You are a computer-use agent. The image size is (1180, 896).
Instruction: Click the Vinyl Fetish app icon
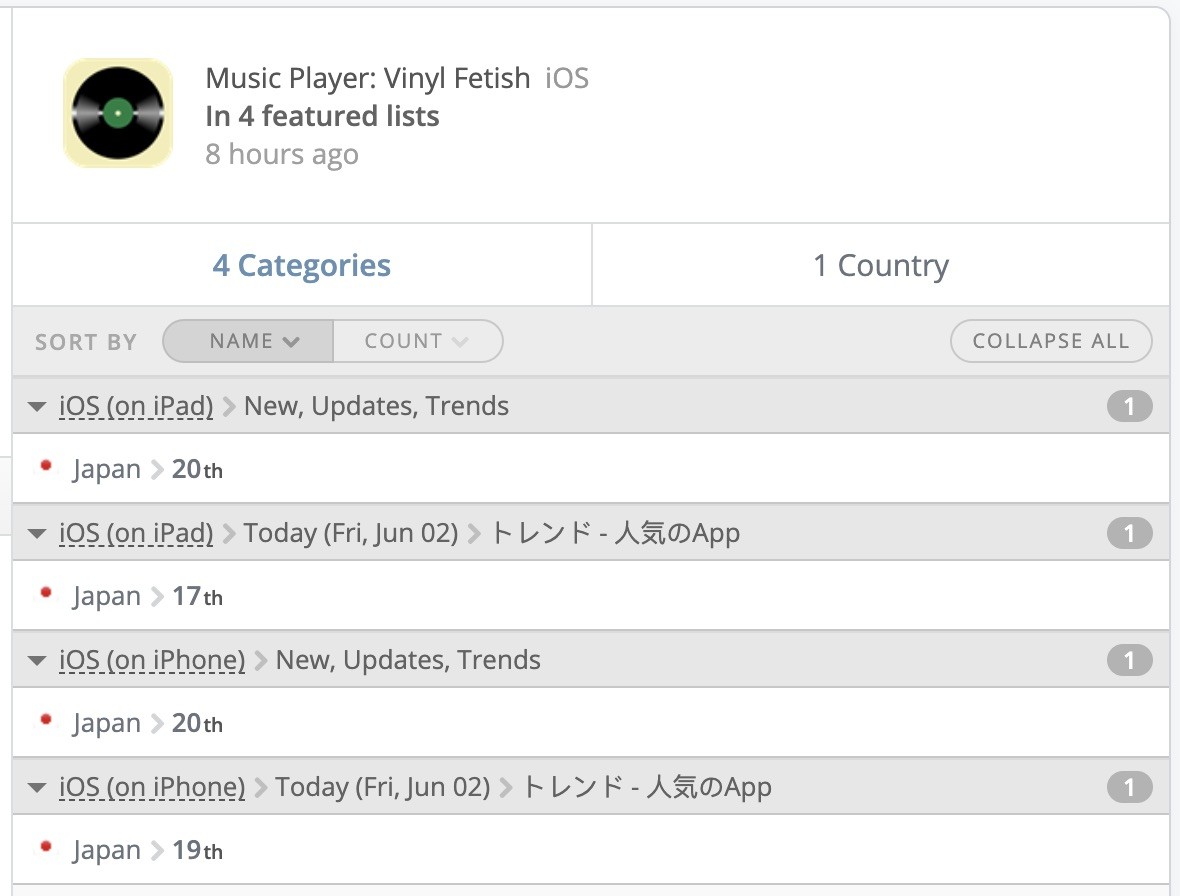pos(118,113)
